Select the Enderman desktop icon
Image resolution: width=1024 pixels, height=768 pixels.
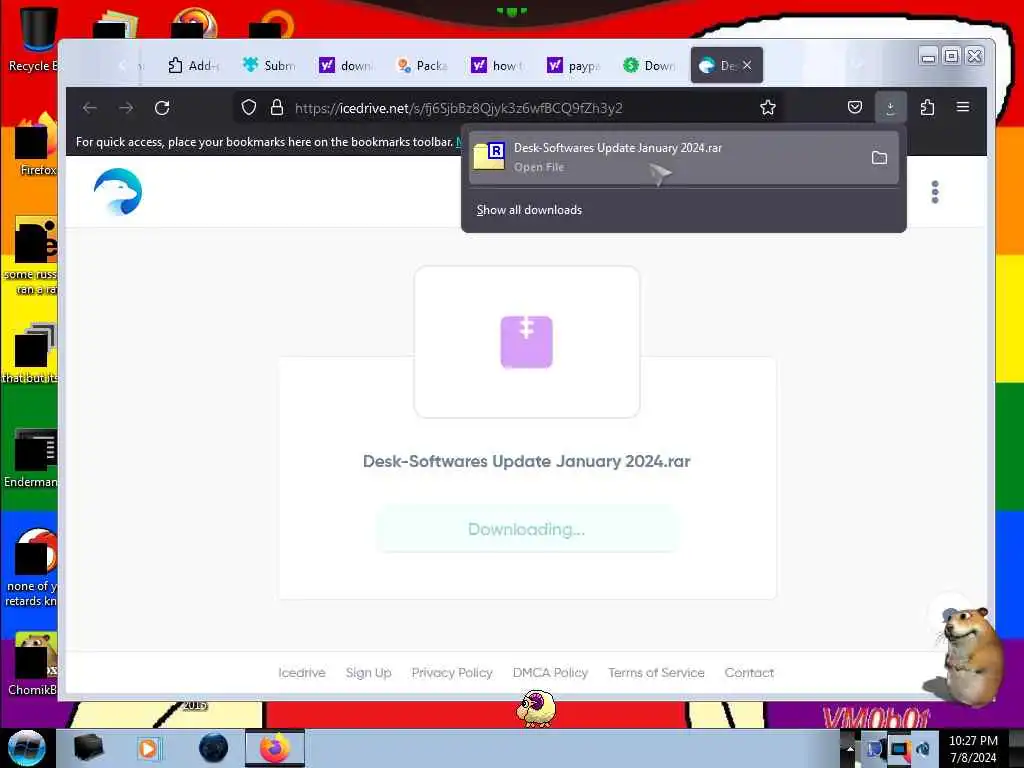pyautogui.click(x=32, y=457)
